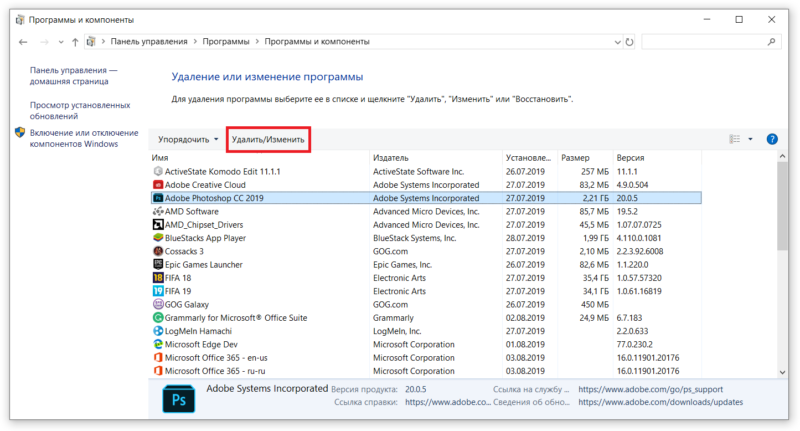Screen dimensions: 800x431
Task: Click the refresh button in address bar
Action: 630,42
